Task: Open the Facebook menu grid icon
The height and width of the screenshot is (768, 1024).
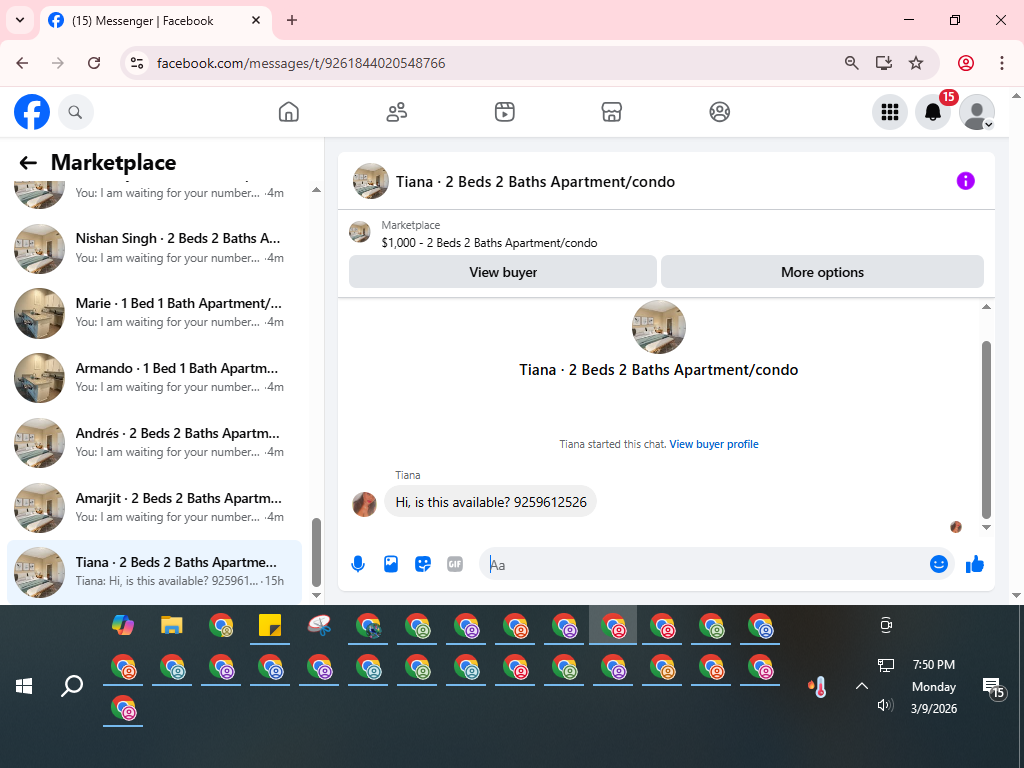Action: tap(889, 112)
